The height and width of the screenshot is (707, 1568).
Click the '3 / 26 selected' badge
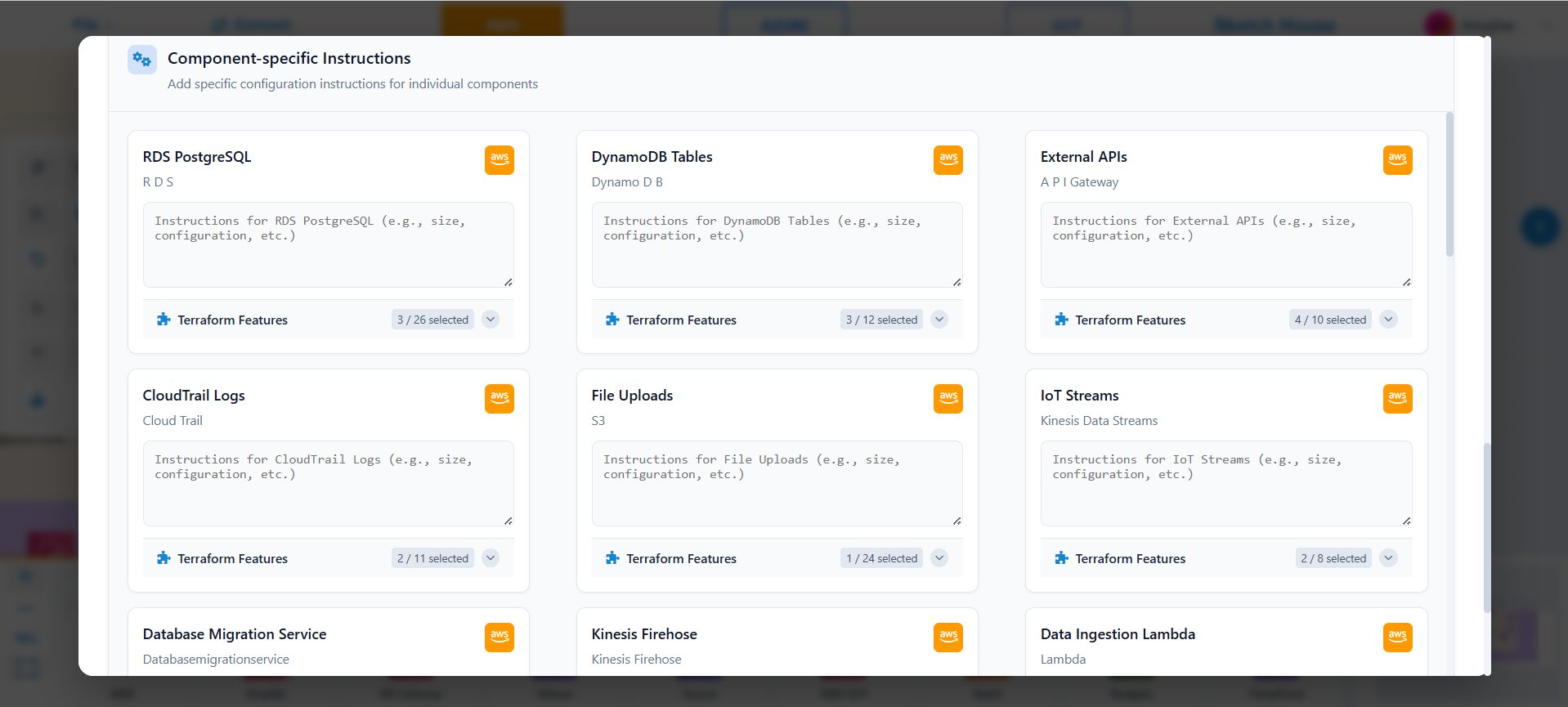pyautogui.click(x=432, y=320)
